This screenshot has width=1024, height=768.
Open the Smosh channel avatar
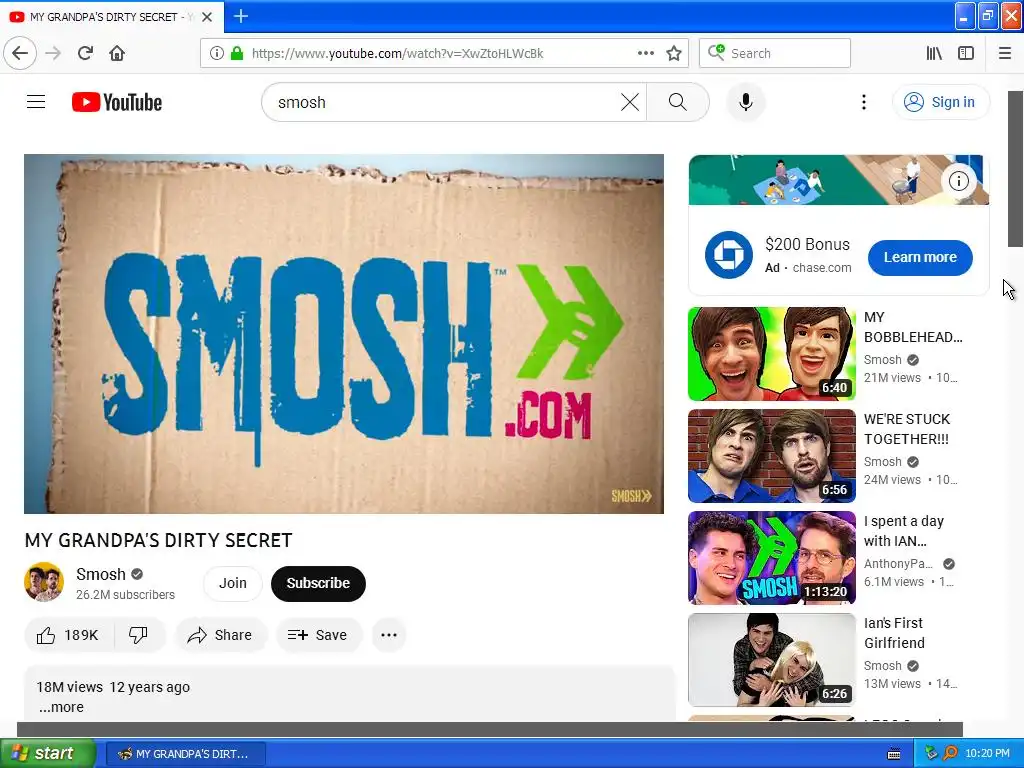[44, 582]
